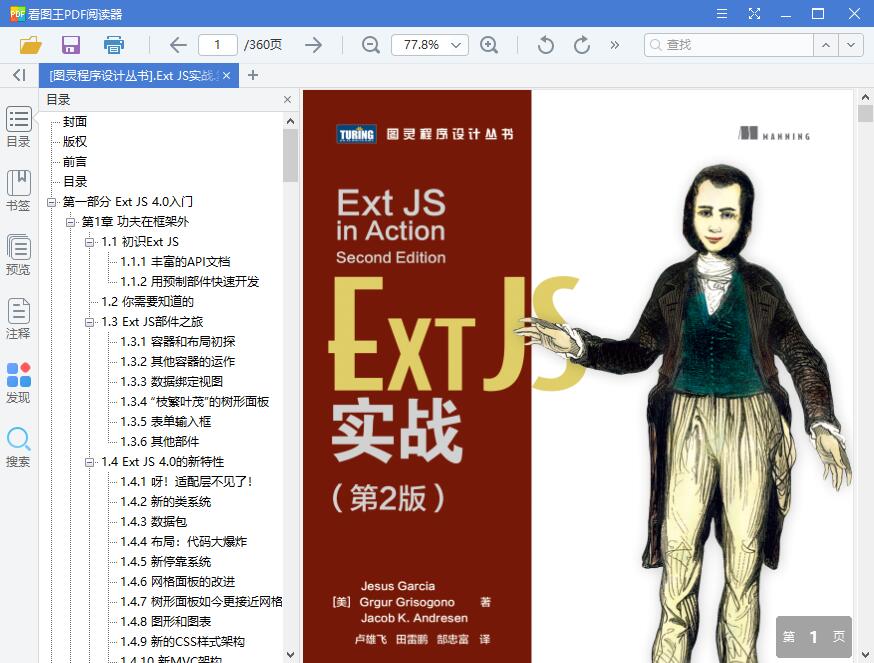The height and width of the screenshot is (663, 874).
Task: Click the page number input field
Action: [x=218, y=45]
